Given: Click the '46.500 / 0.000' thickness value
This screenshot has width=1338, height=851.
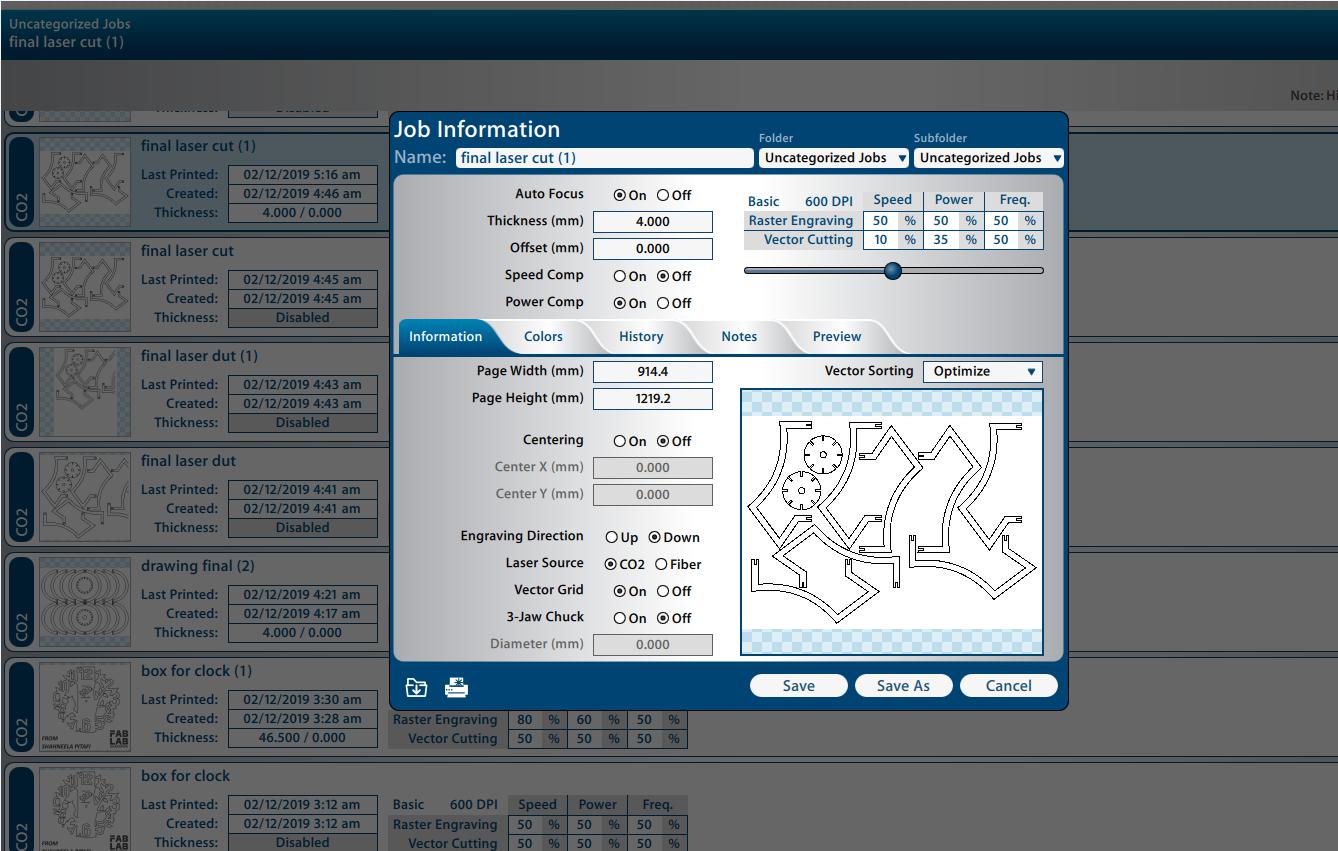Looking at the screenshot, I should tap(302, 738).
